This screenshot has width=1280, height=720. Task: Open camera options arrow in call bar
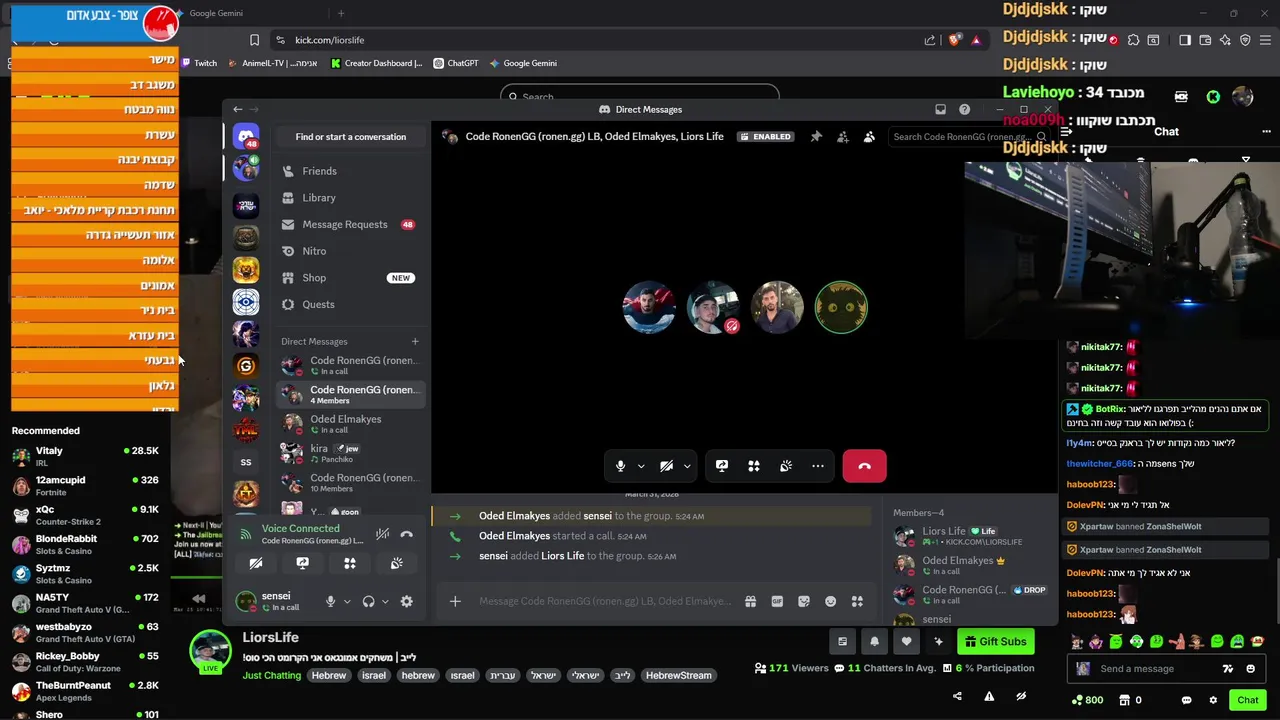point(687,466)
